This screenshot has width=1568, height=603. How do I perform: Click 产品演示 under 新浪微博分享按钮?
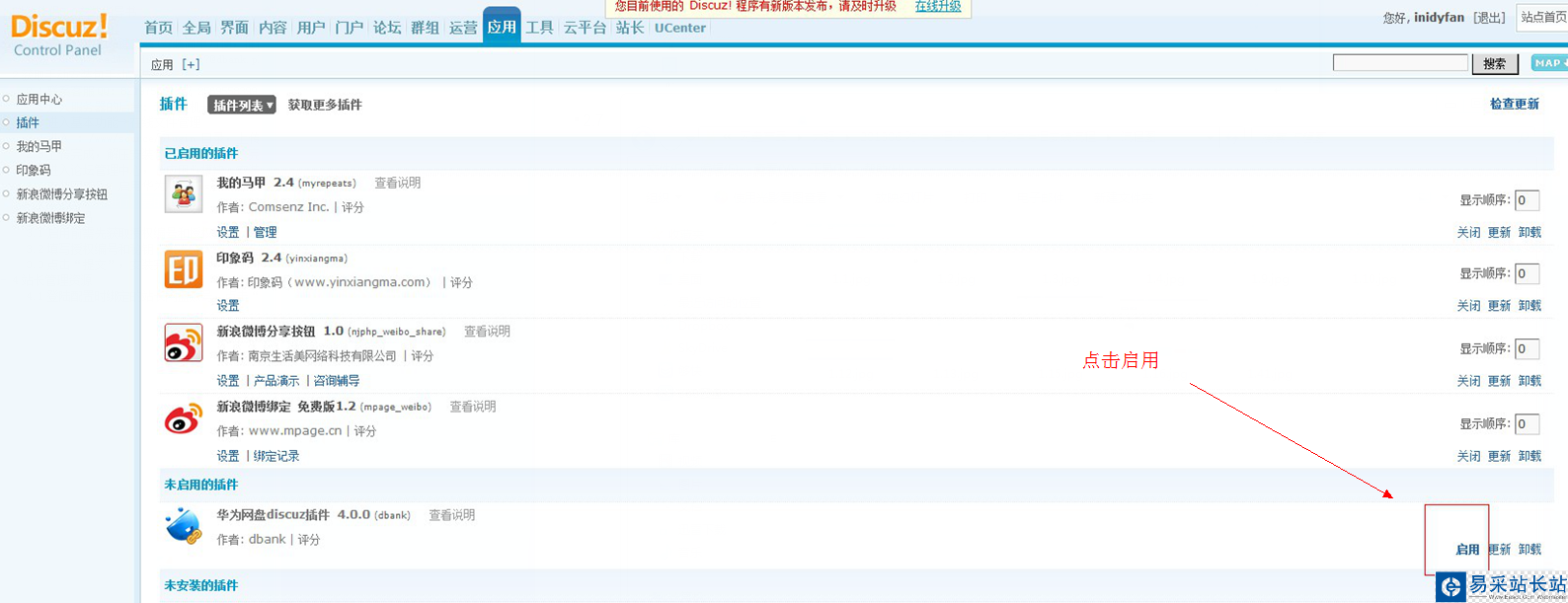coord(275,381)
